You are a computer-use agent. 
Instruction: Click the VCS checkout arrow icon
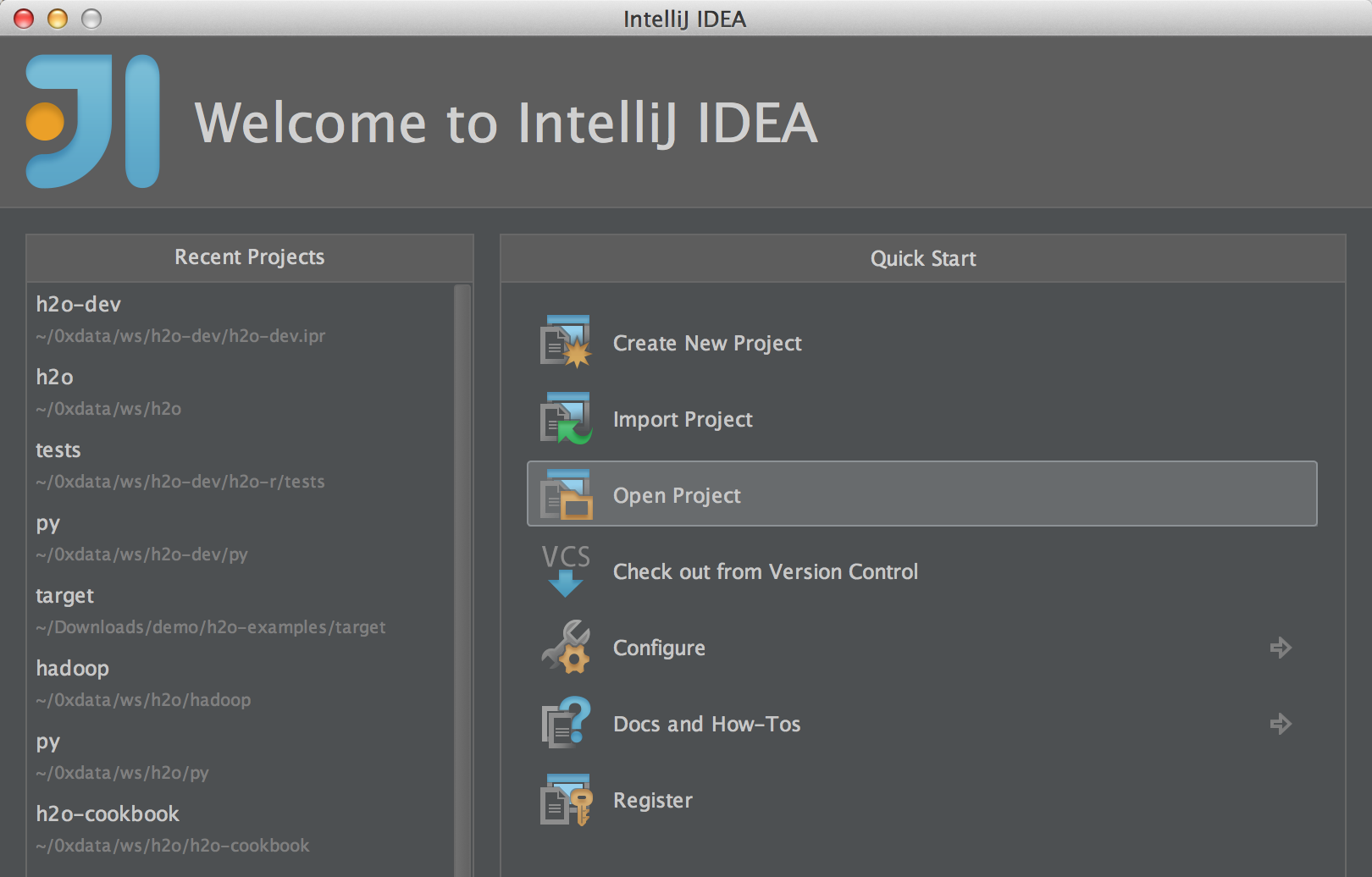[566, 571]
